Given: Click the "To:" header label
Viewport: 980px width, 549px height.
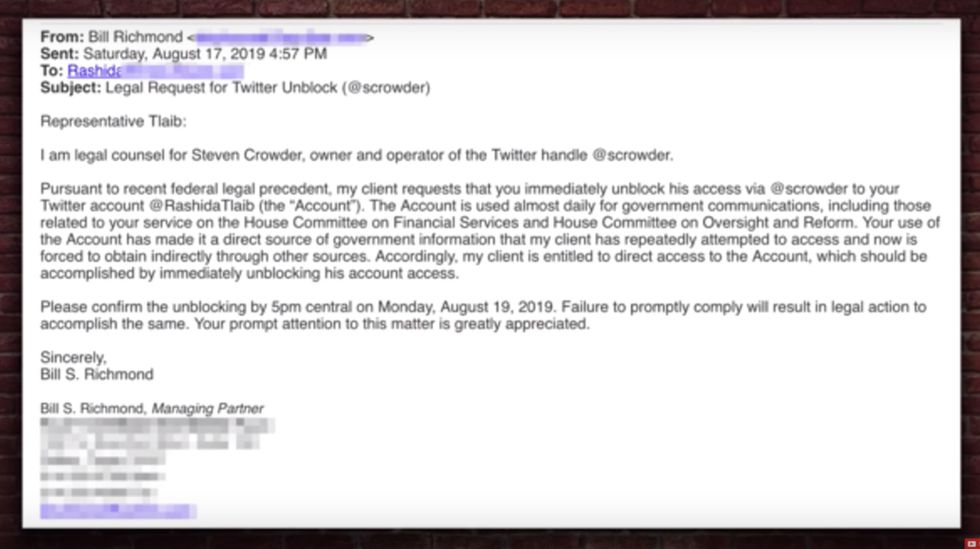Looking at the screenshot, I should (51, 71).
